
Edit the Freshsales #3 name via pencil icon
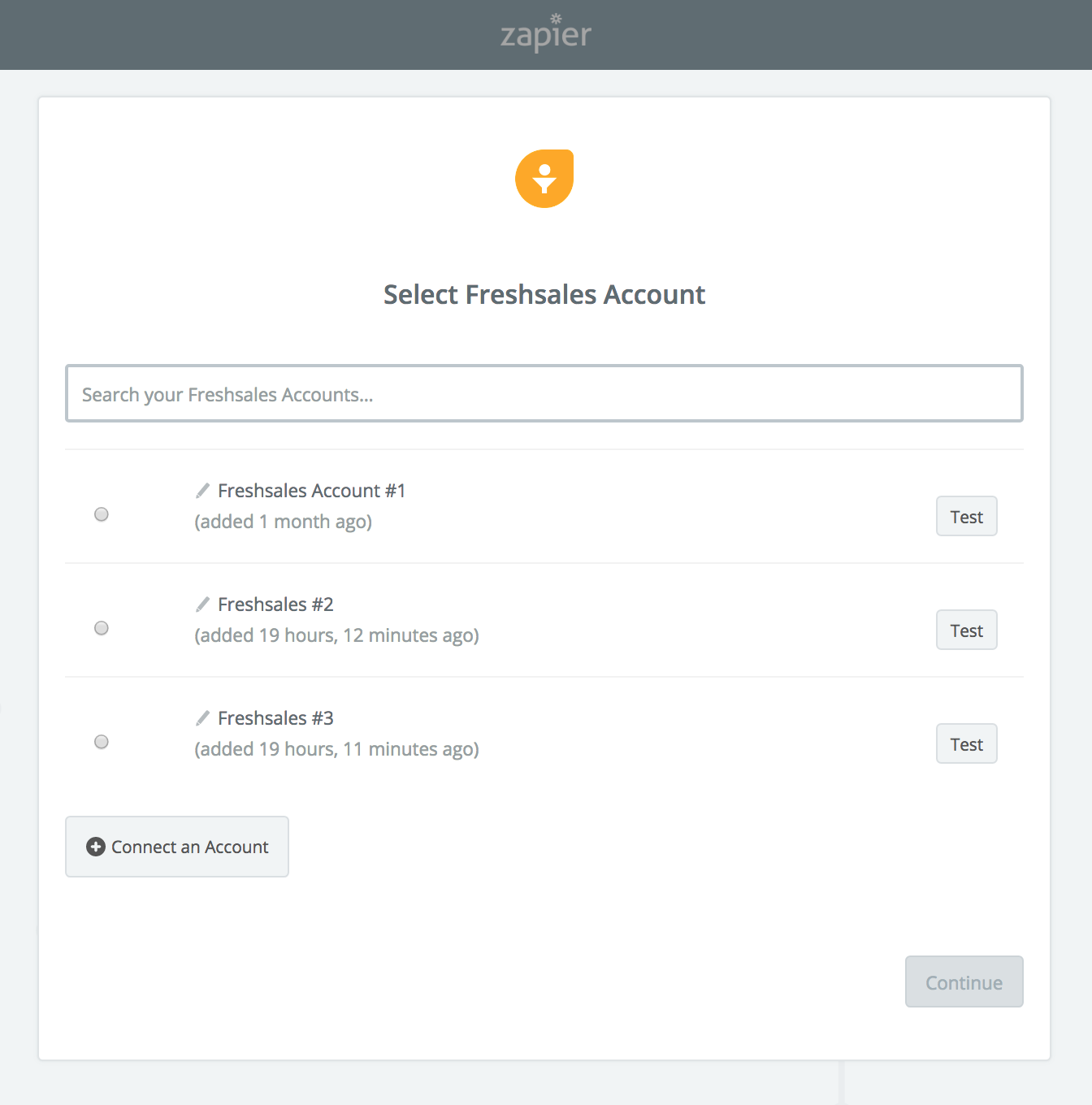203,718
